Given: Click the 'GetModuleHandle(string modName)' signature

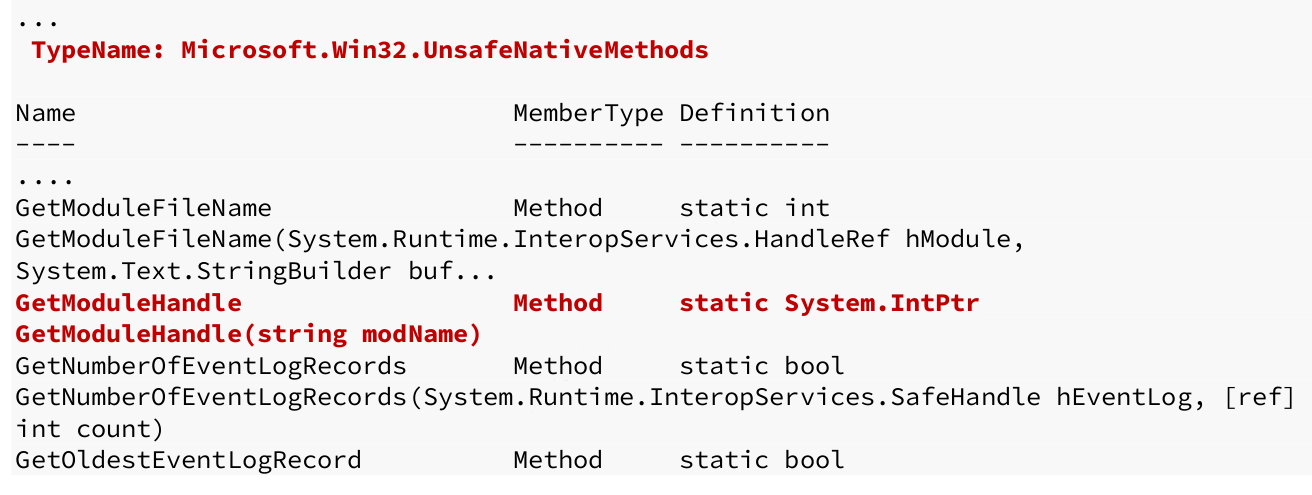Looking at the screenshot, I should pos(248,334).
